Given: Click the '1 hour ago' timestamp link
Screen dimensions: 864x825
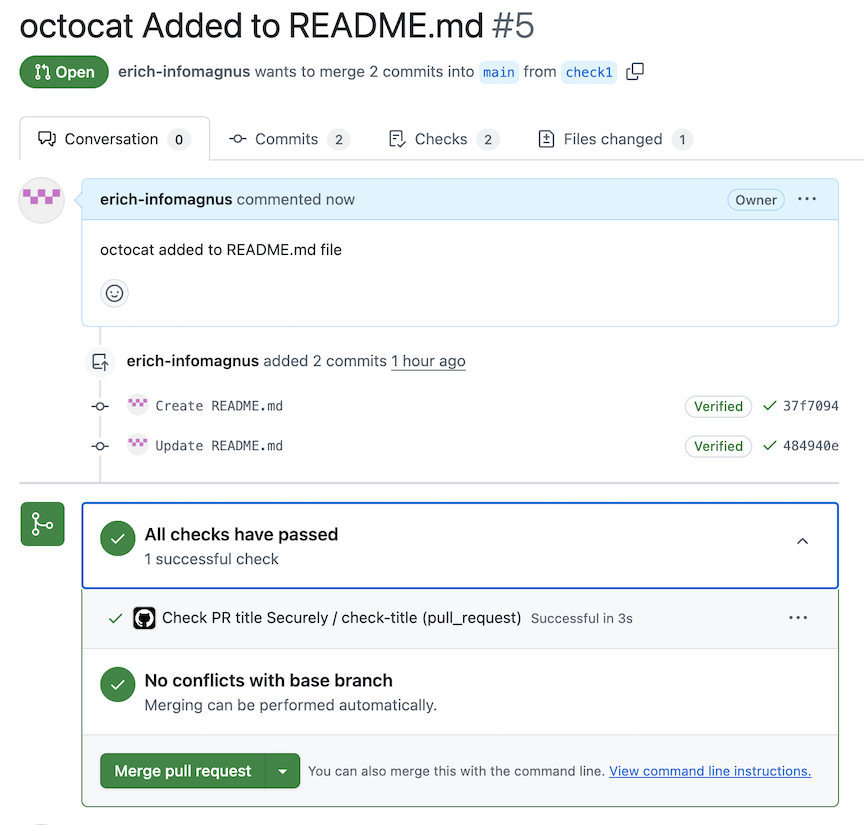Looking at the screenshot, I should (428, 361).
